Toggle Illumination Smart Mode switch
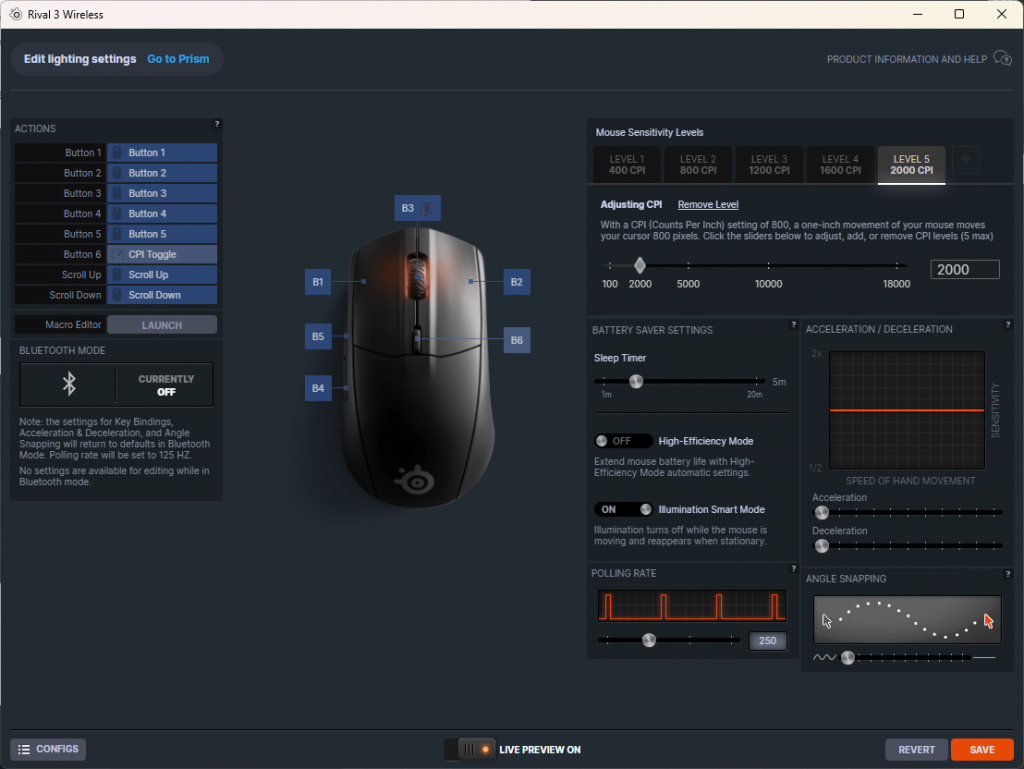The width and height of the screenshot is (1024, 769). (623, 509)
